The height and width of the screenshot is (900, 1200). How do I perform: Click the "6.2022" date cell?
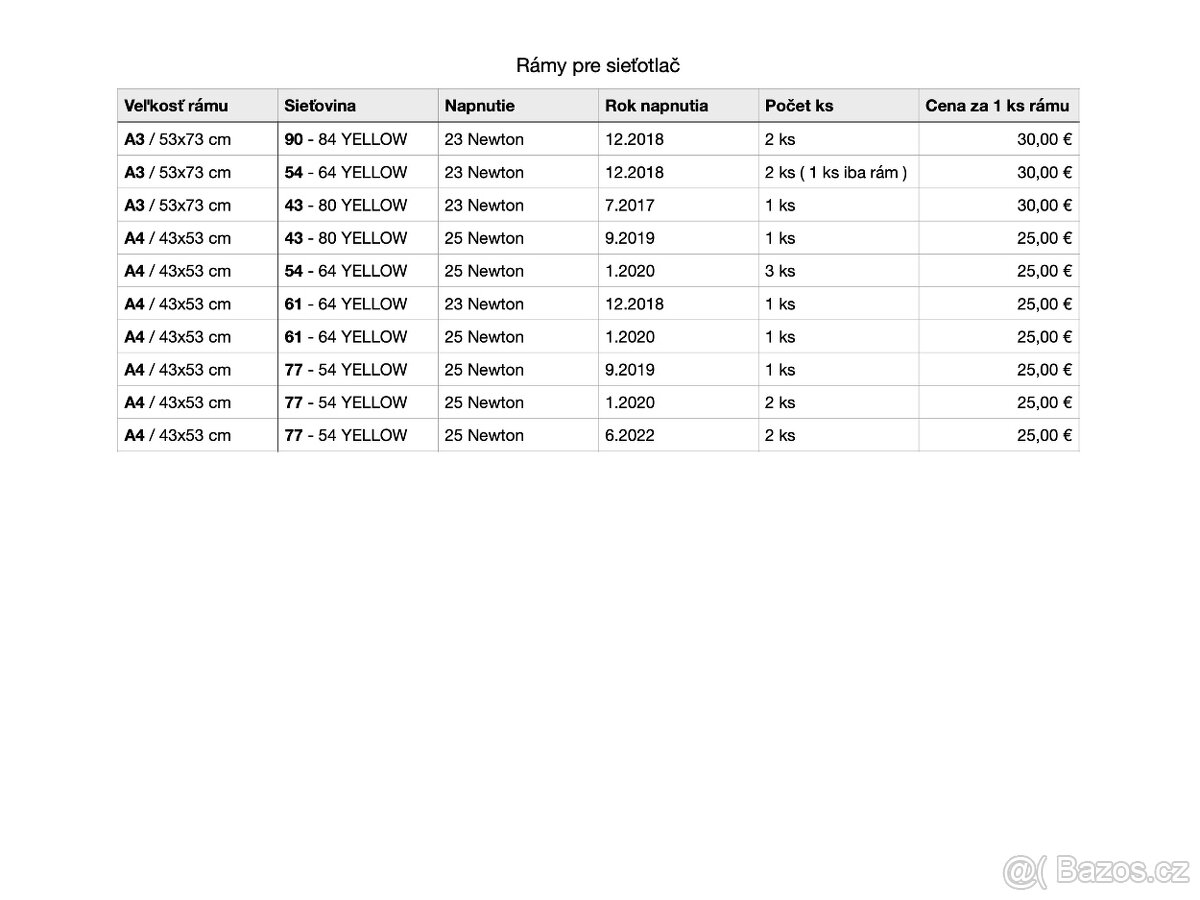[630, 435]
